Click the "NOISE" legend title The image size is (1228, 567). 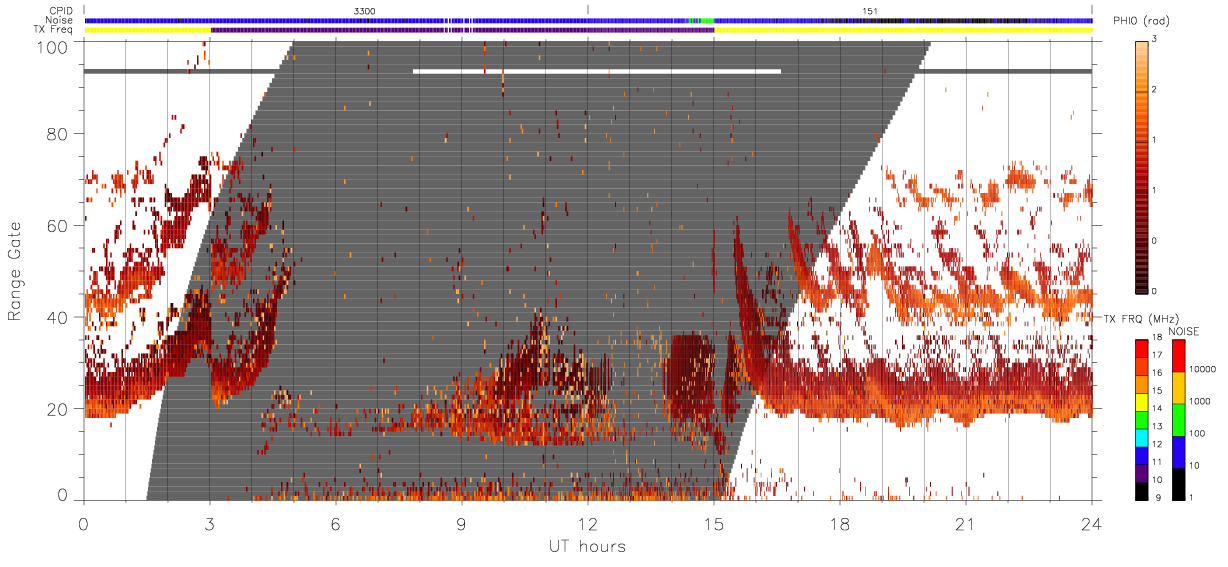click(1184, 331)
